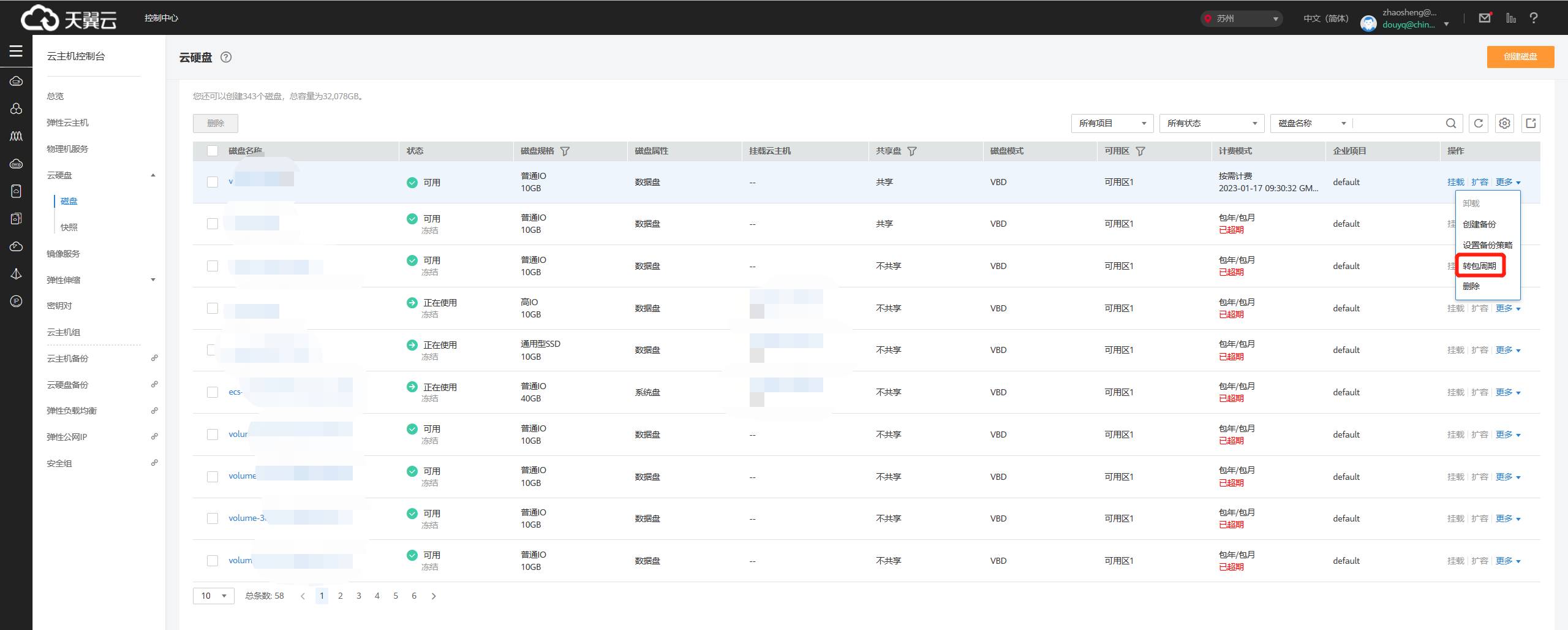Open the 苏州 region selector

[x=1240, y=18]
